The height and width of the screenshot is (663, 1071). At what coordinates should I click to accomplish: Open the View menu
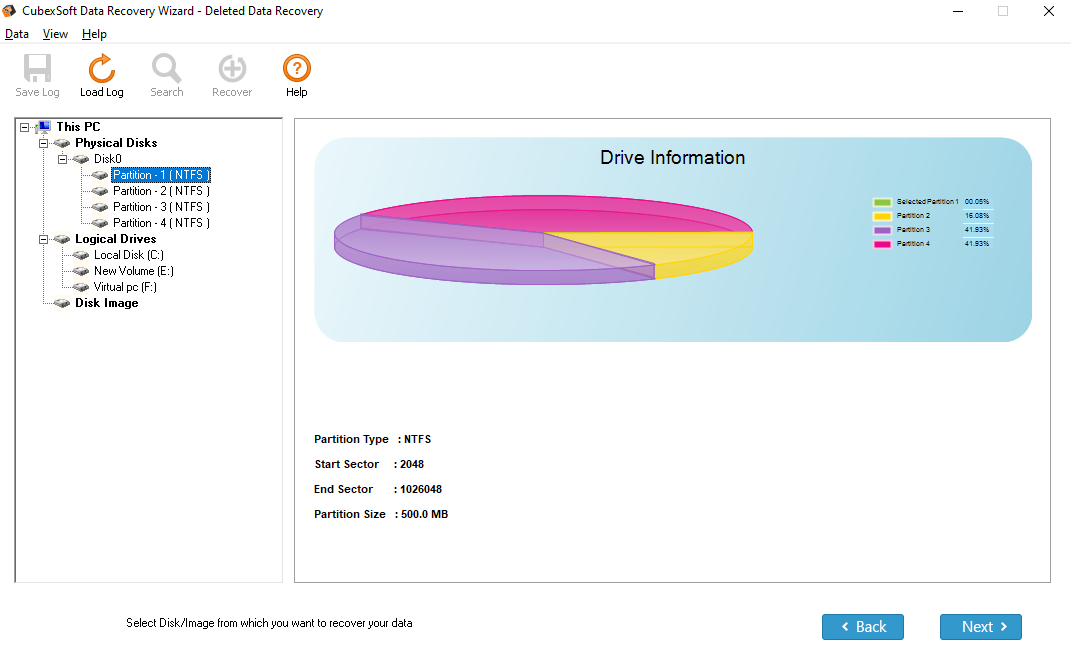(55, 34)
